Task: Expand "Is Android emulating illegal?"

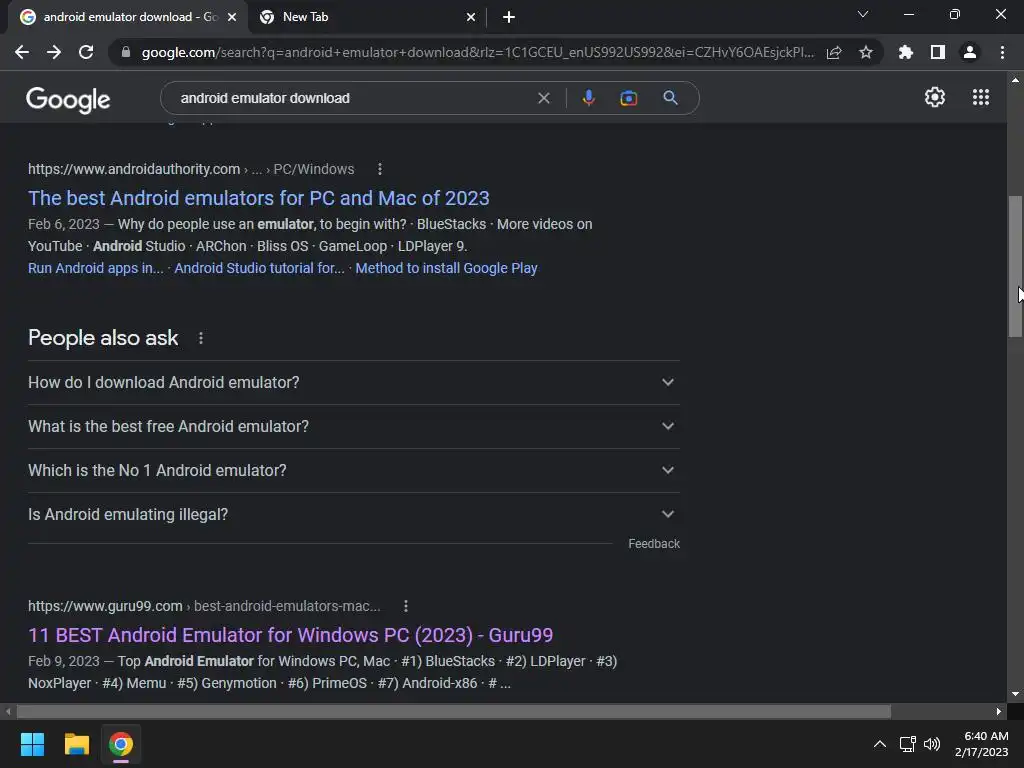Action: click(353, 515)
